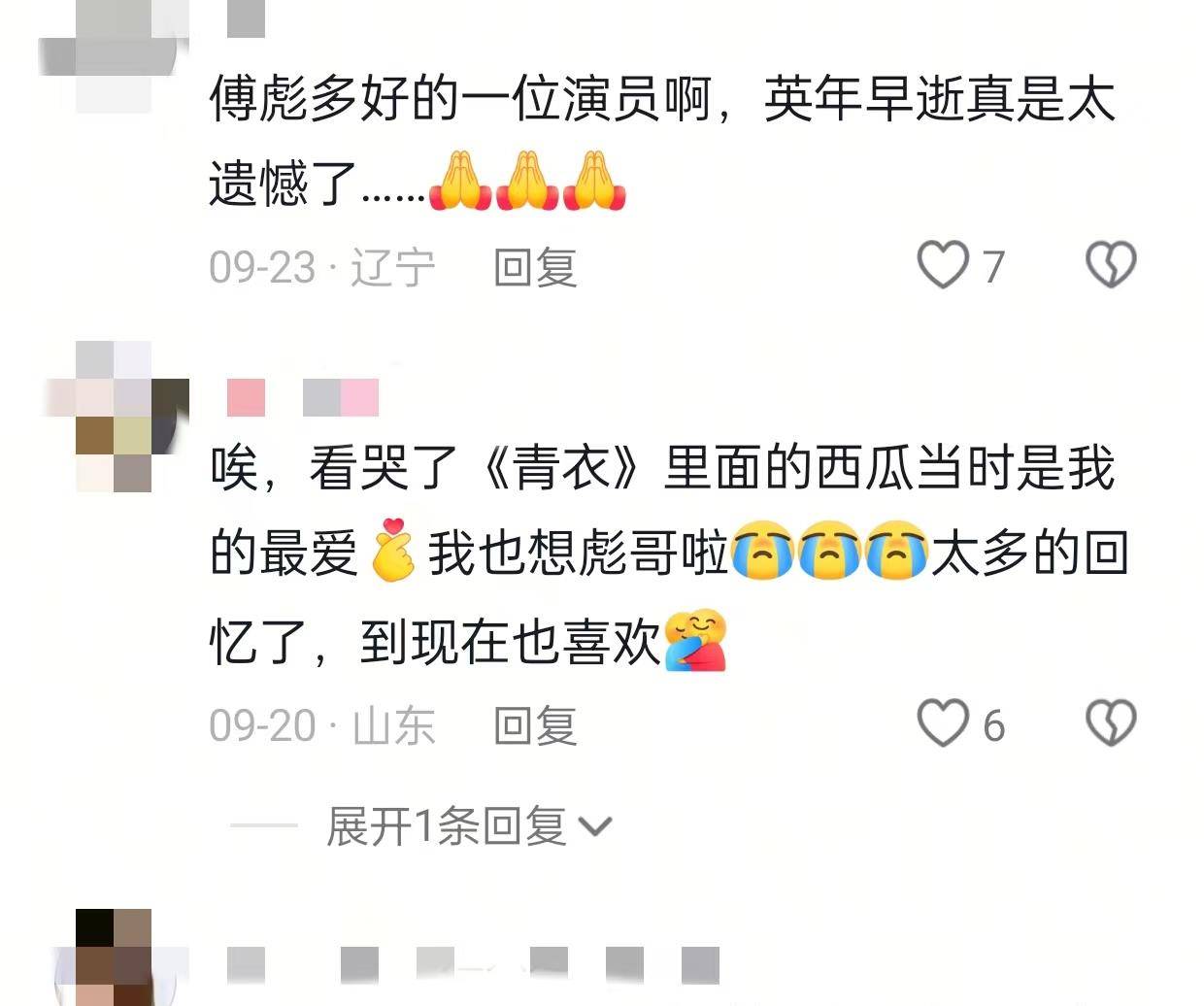This screenshot has height=1006, width=1204.
Task: Like the 09-23 Liaoning comment heart
Action: point(944,265)
